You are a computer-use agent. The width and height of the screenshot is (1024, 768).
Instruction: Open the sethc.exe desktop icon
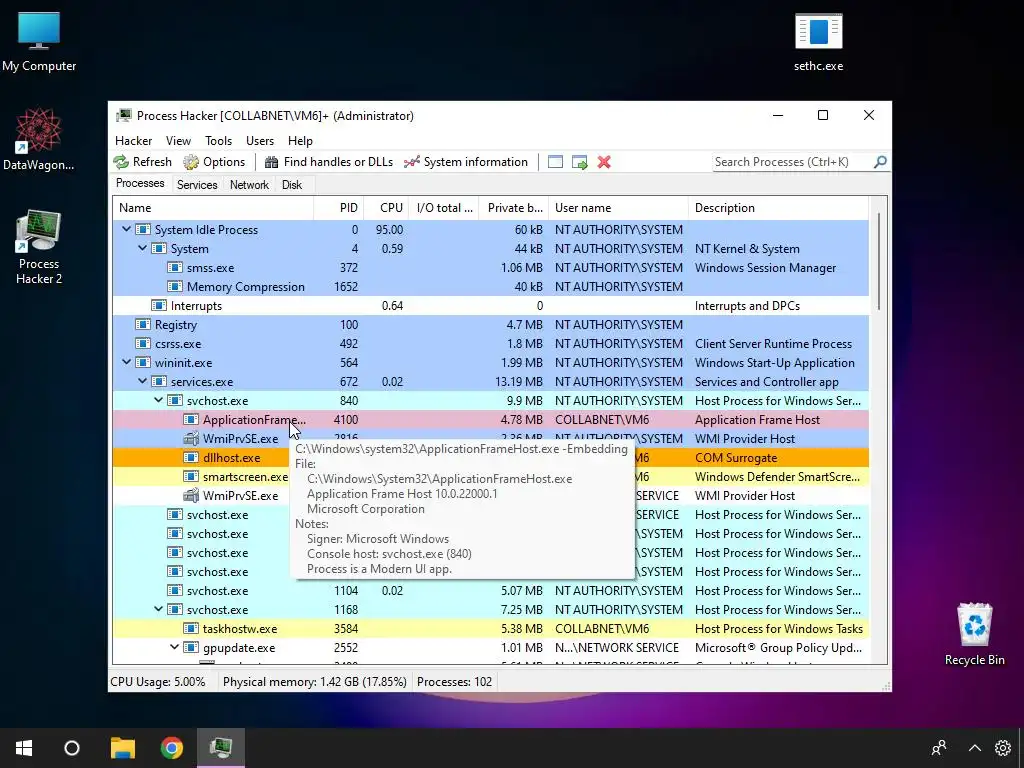pyautogui.click(x=818, y=42)
